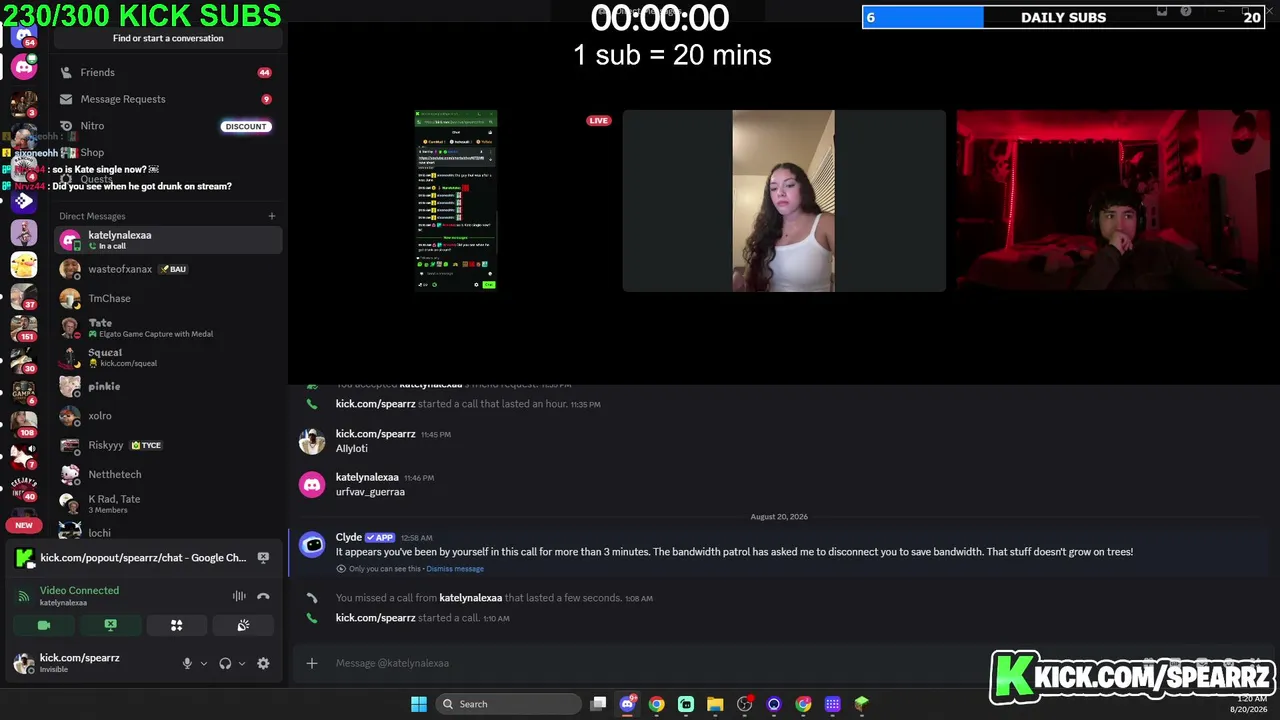This screenshot has width=1280, height=720.
Task: Open the Tate direct message
Action: click(x=168, y=328)
